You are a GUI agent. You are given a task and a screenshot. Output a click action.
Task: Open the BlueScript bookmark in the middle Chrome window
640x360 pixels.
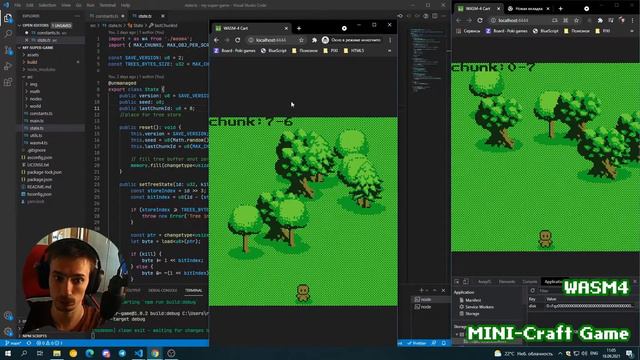click(273, 51)
